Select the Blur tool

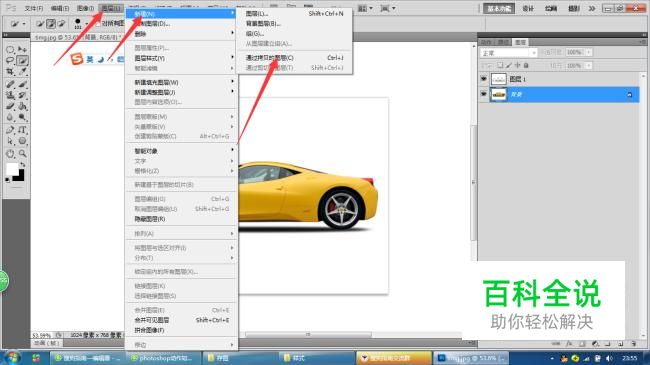10,117
